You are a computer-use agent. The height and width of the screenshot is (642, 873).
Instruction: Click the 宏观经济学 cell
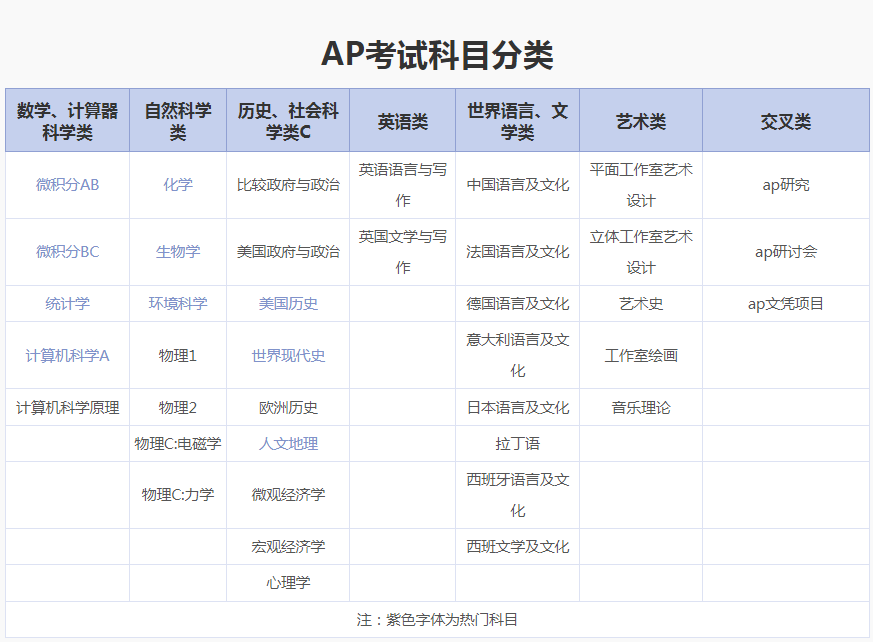(288, 547)
